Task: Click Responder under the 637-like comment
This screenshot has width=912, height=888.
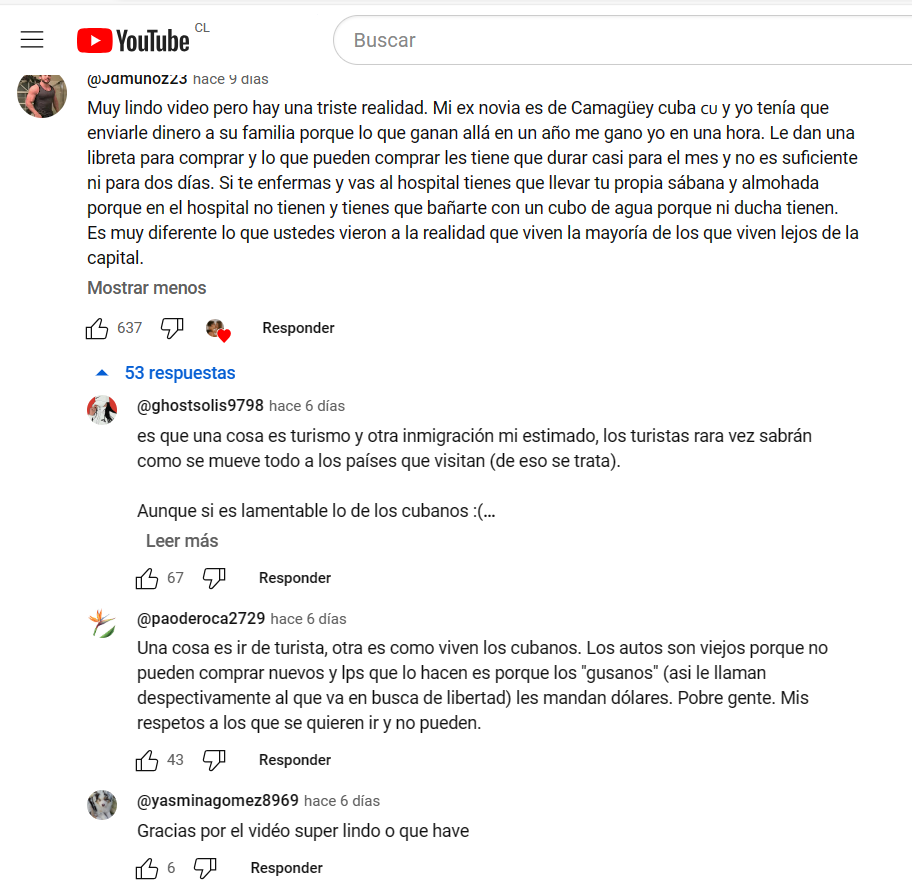Action: 298,328
